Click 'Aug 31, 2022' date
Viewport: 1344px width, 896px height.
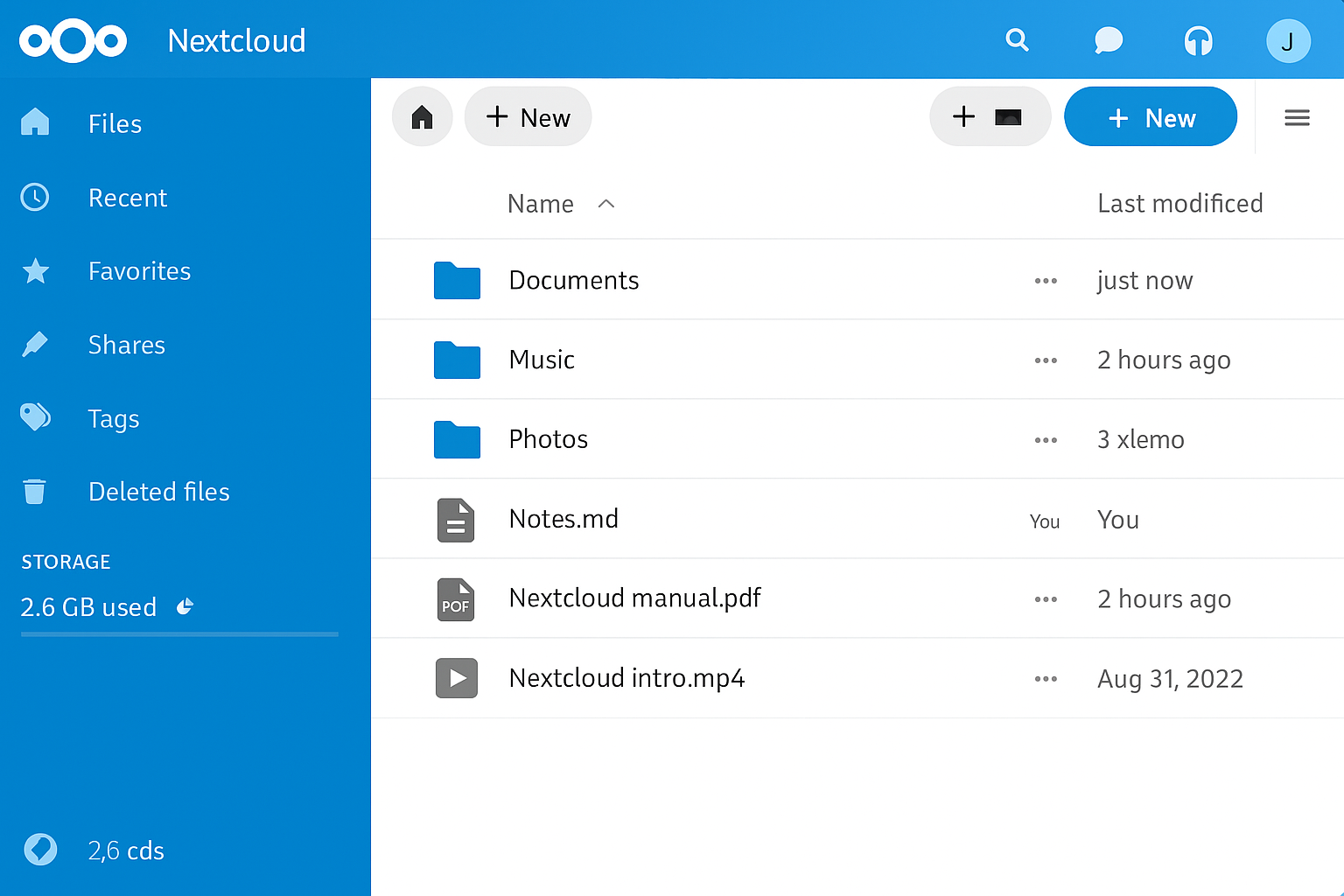[x=1171, y=679]
